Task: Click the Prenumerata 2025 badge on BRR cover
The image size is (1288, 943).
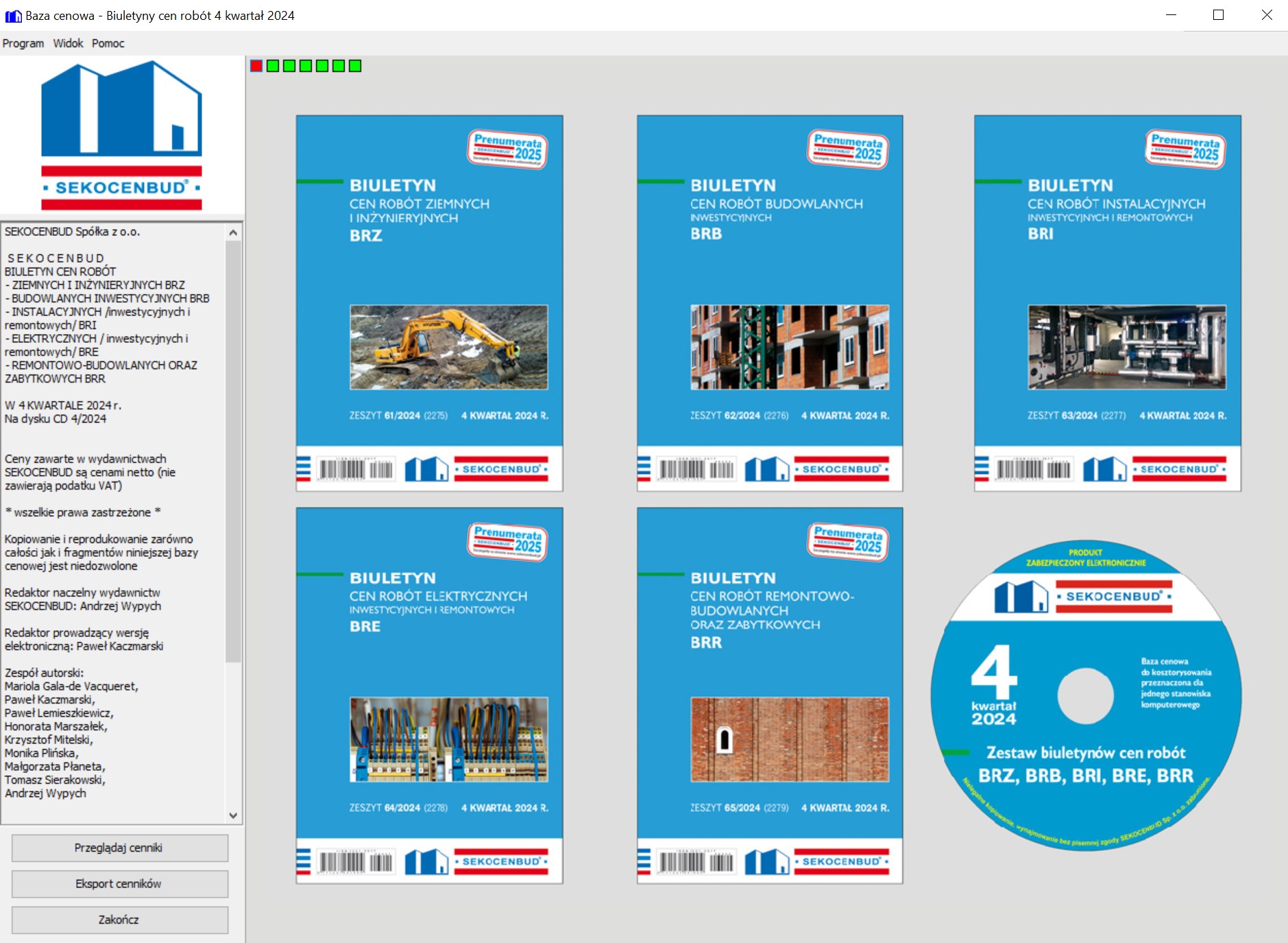Action: click(x=848, y=541)
